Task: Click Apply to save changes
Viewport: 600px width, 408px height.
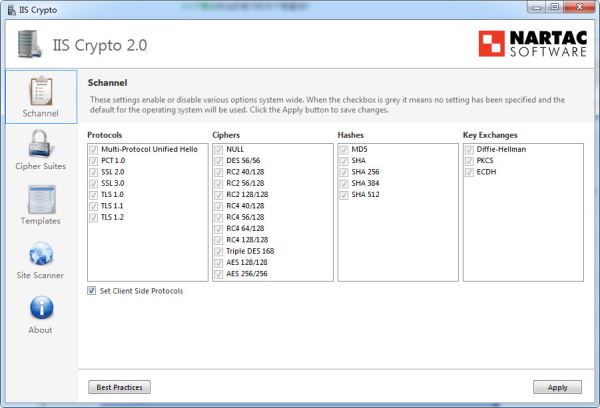Action: click(x=558, y=387)
